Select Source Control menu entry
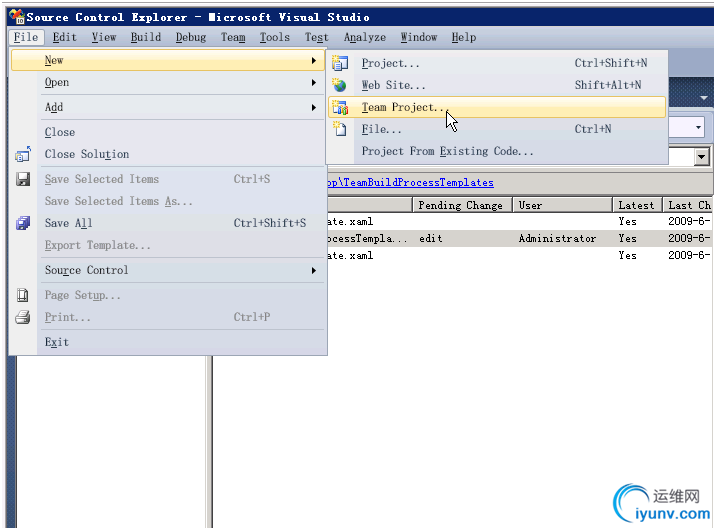This screenshot has height=530, width=716. pyautogui.click(x=168, y=270)
